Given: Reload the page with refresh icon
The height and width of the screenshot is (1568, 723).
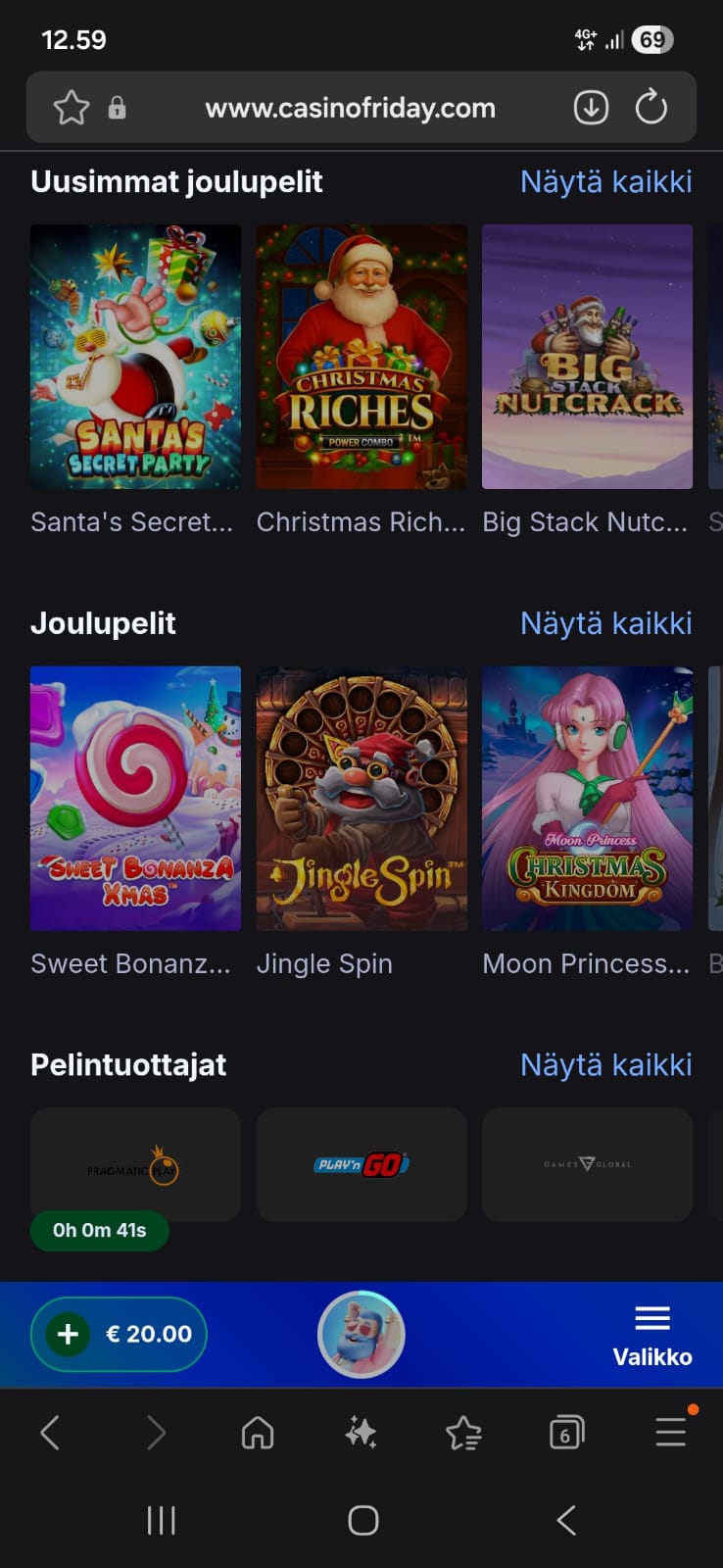Looking at the screenshot, I should (651, 108).
